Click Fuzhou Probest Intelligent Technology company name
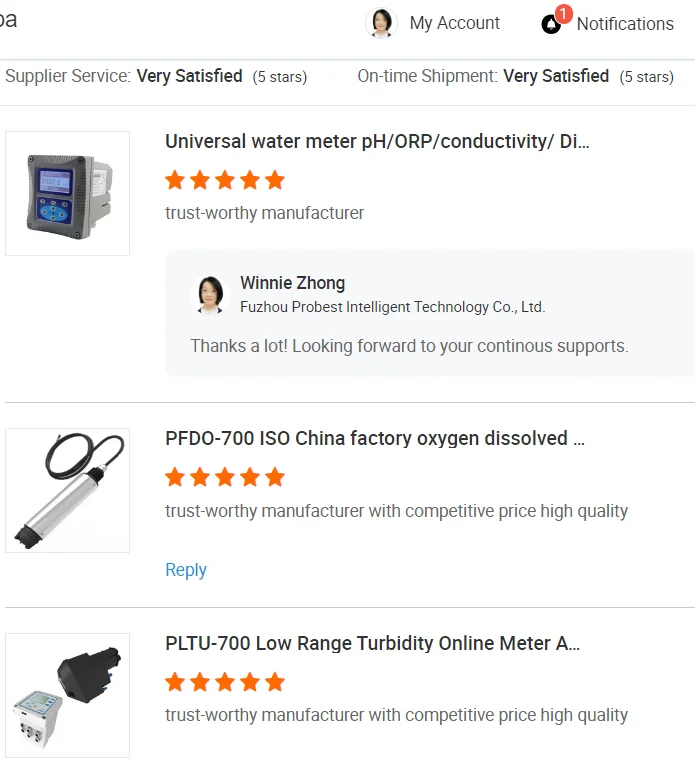This screenshot has height=765, width=695. (392, 307)
